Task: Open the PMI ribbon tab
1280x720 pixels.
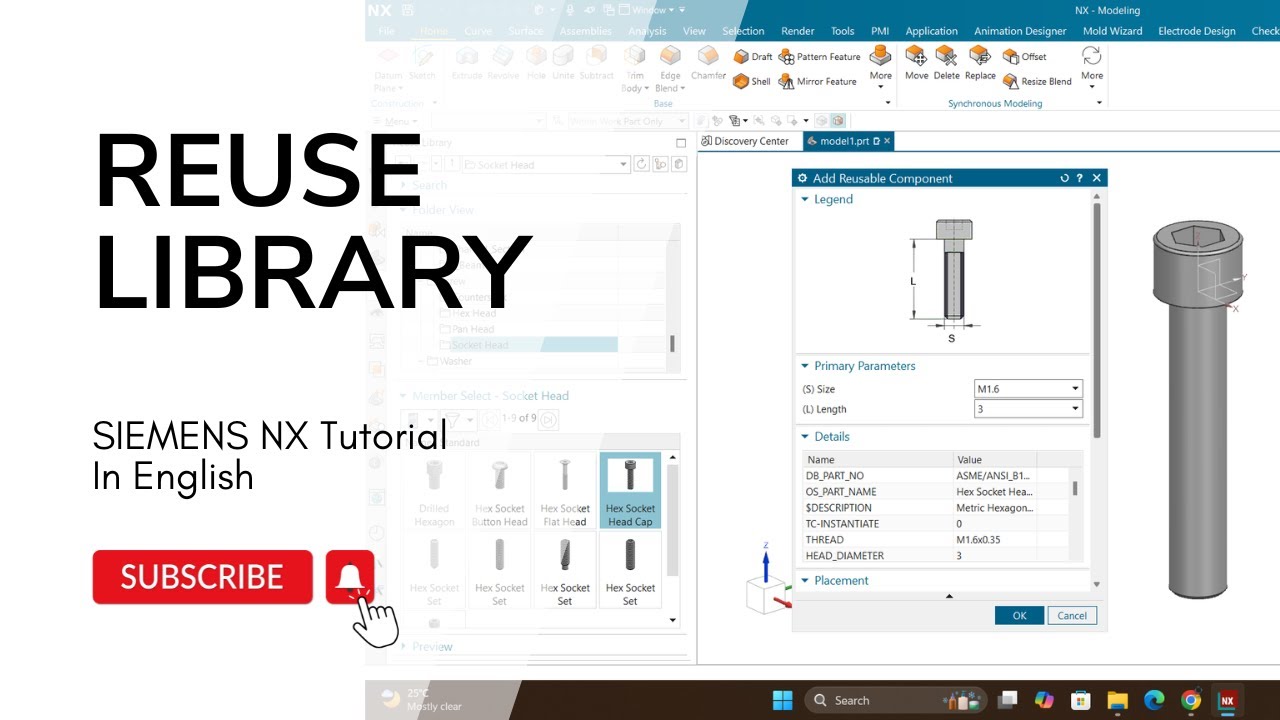Action: (880, 31)
